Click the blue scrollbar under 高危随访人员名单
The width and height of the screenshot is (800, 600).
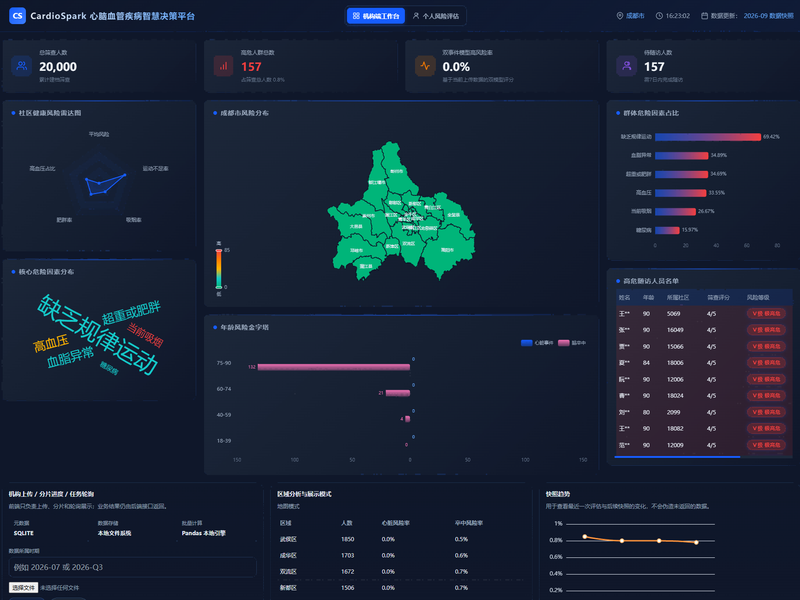pyautogui.click(x=677, y=457)
